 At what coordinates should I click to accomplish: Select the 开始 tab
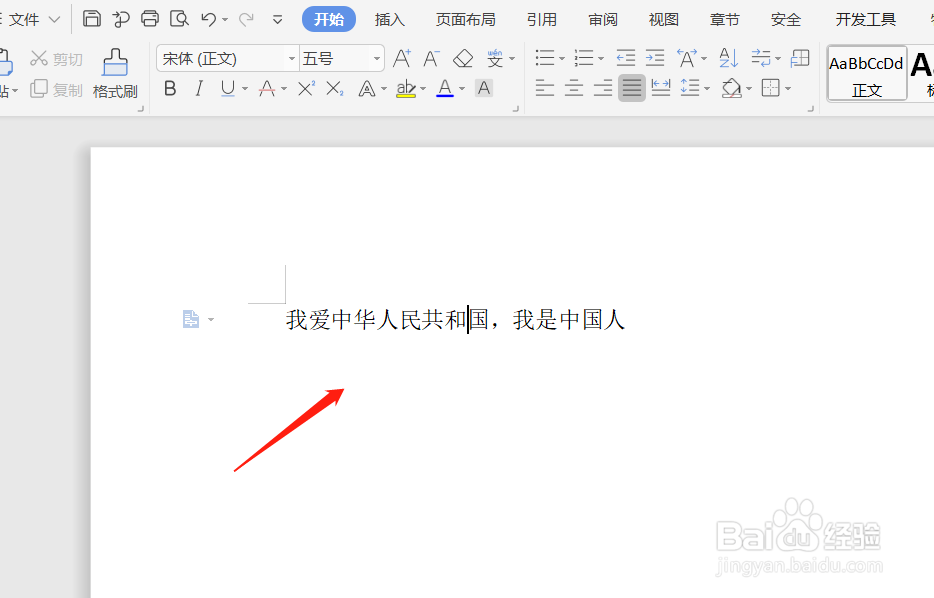click(329, 19)
